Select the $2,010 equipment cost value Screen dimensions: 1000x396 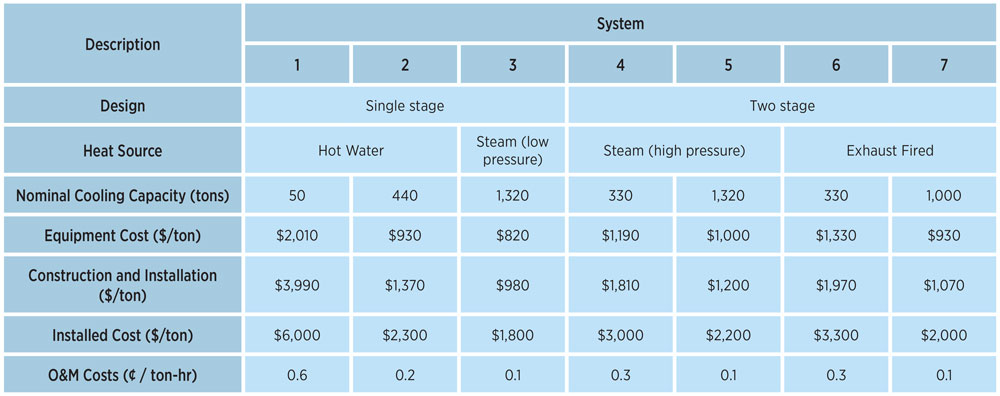[x=297, y=235]
